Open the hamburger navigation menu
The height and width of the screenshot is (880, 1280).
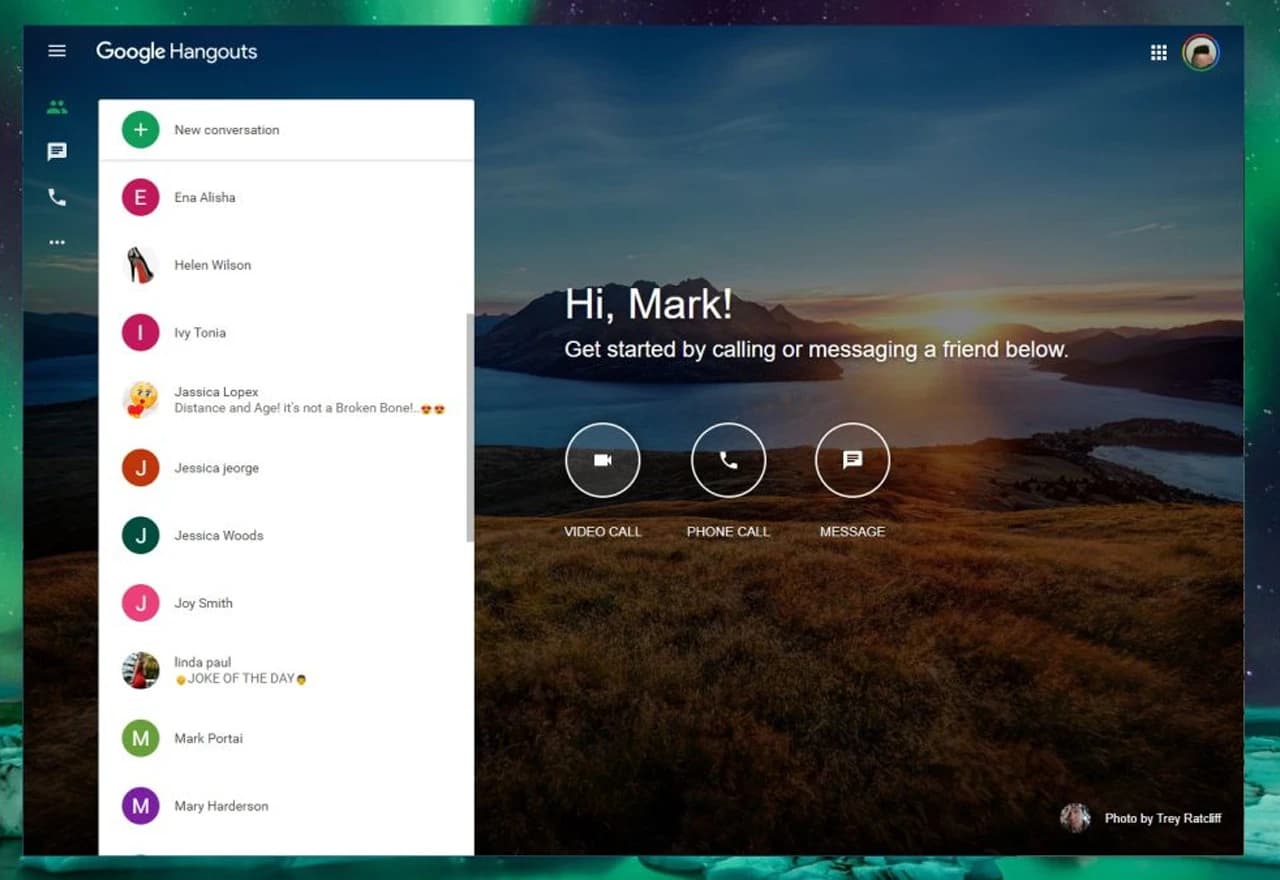pyautogui.click(x=57, y=51)
